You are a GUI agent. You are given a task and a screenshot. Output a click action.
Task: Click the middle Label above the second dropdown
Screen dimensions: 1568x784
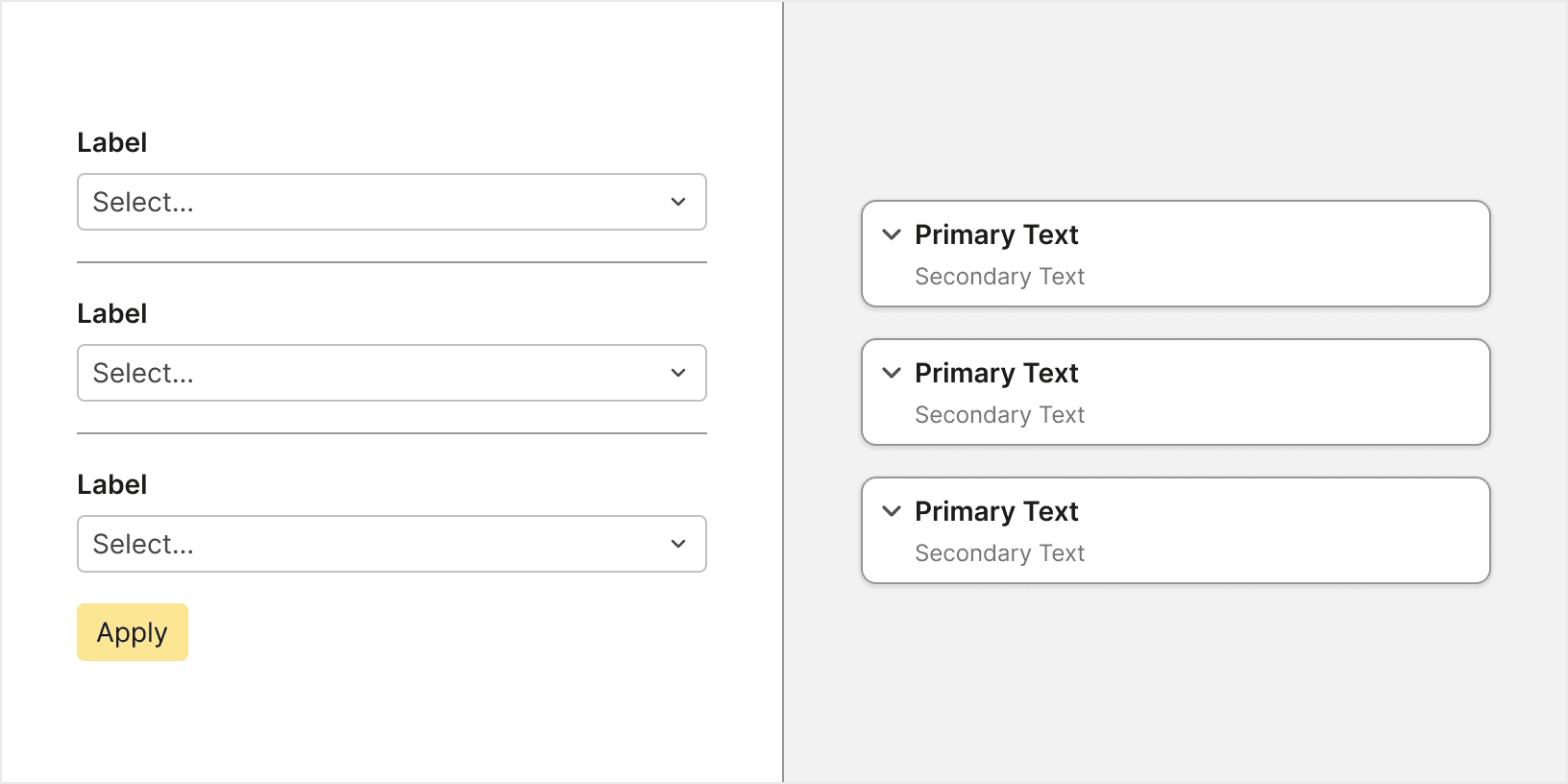(x=112, y=313)
